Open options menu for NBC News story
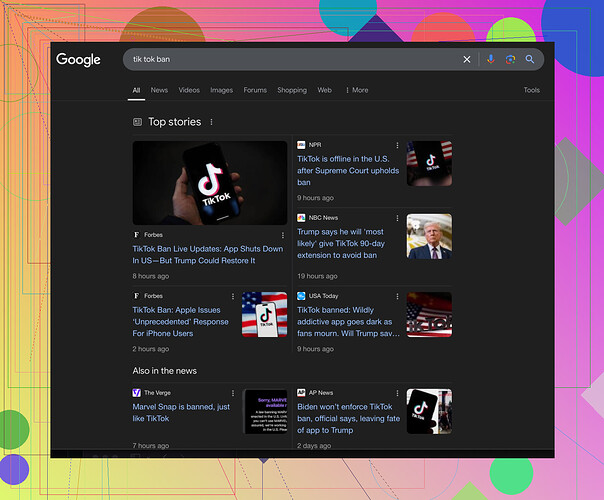 click(397, 218)
